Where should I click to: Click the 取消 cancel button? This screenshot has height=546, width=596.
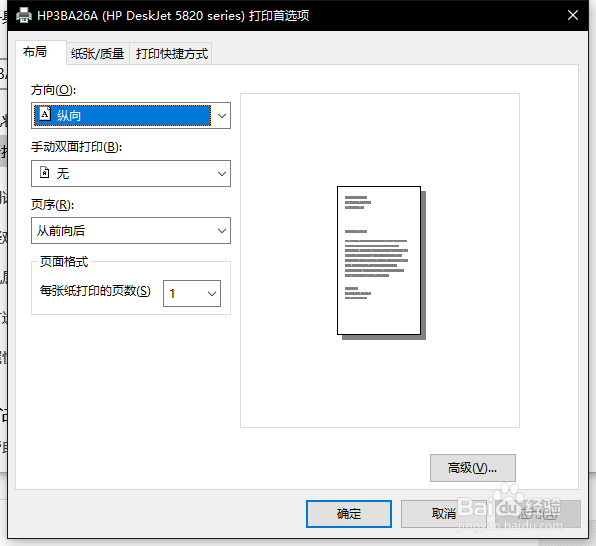point(444,514)
